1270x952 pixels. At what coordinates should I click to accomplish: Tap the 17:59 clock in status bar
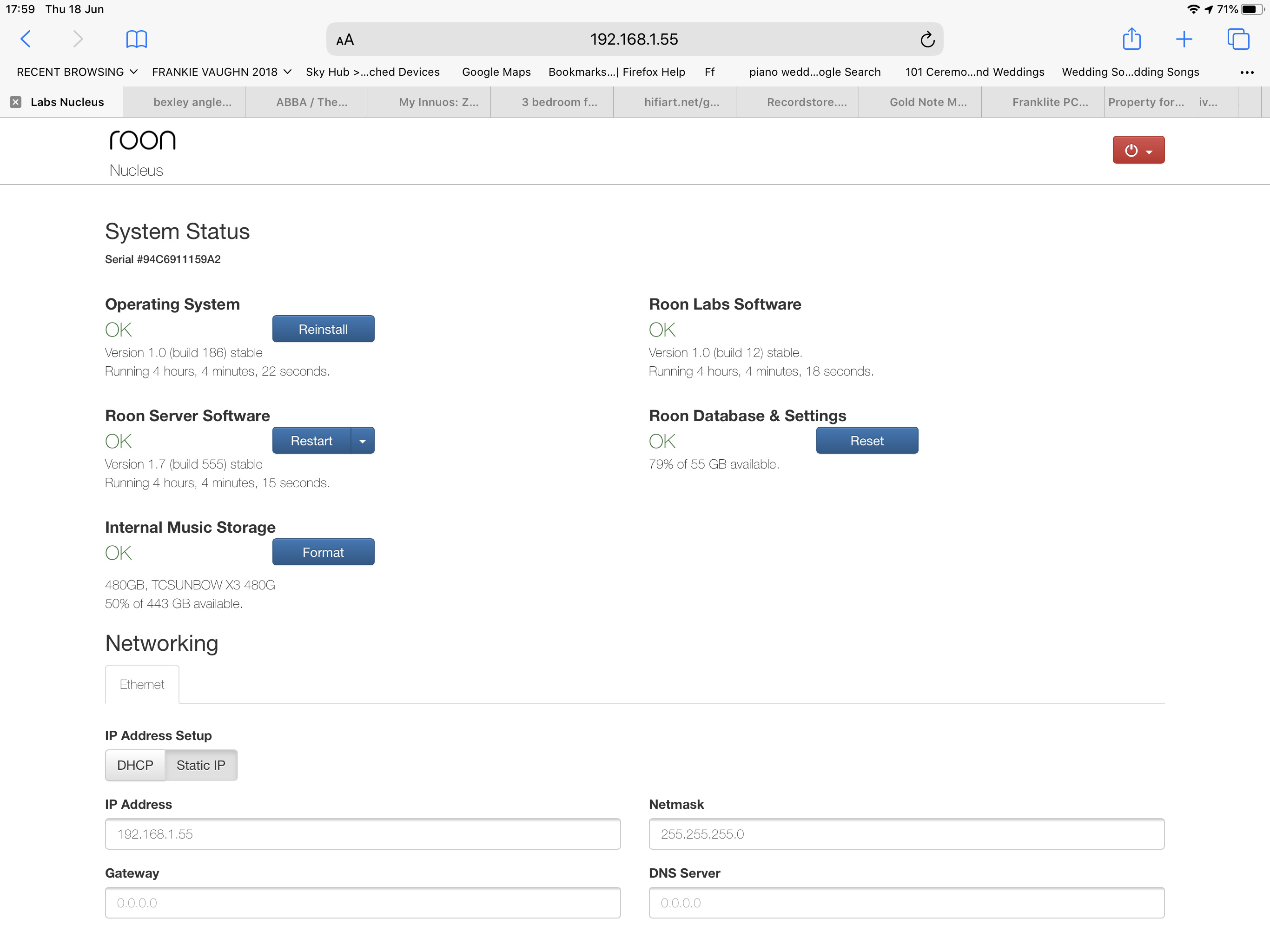coord(20,9)
